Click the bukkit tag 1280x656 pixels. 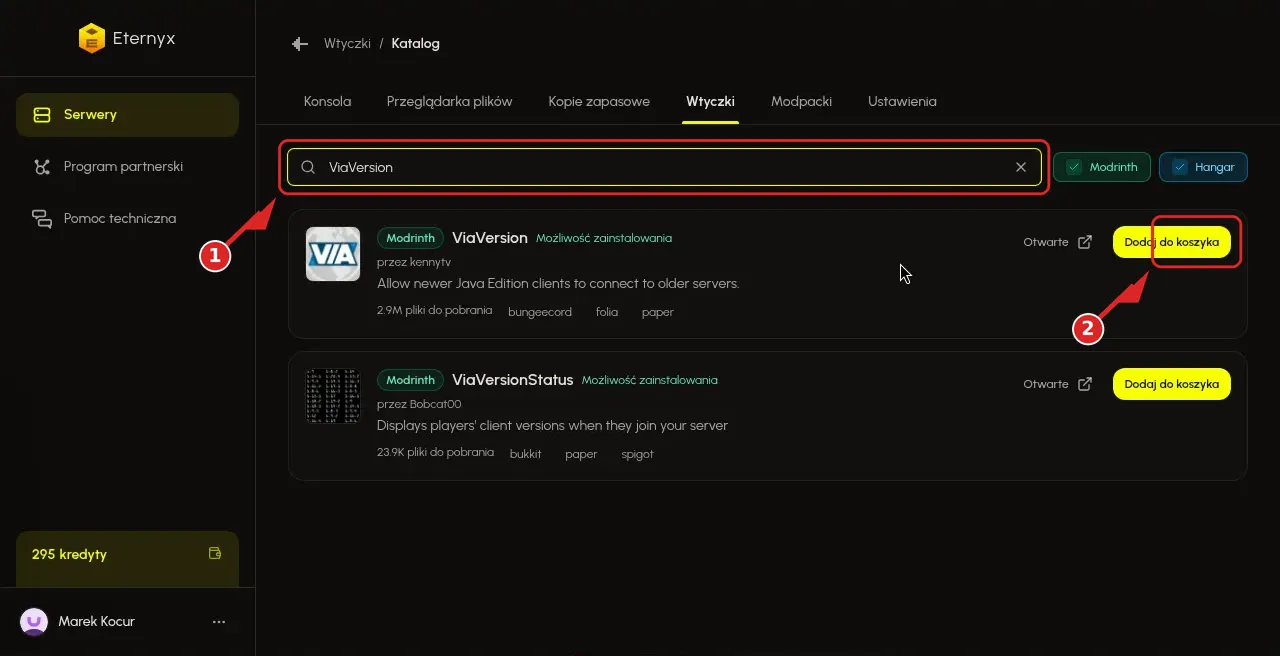point(526,454)
